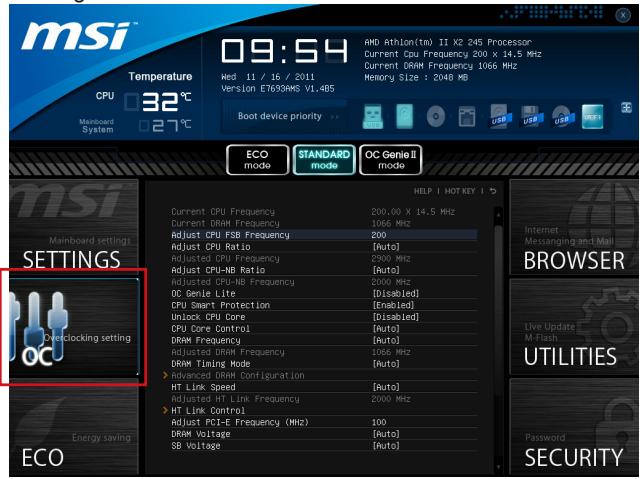Select the USB hard disk boot icon
640x479 pixels.
pos(500,117)
